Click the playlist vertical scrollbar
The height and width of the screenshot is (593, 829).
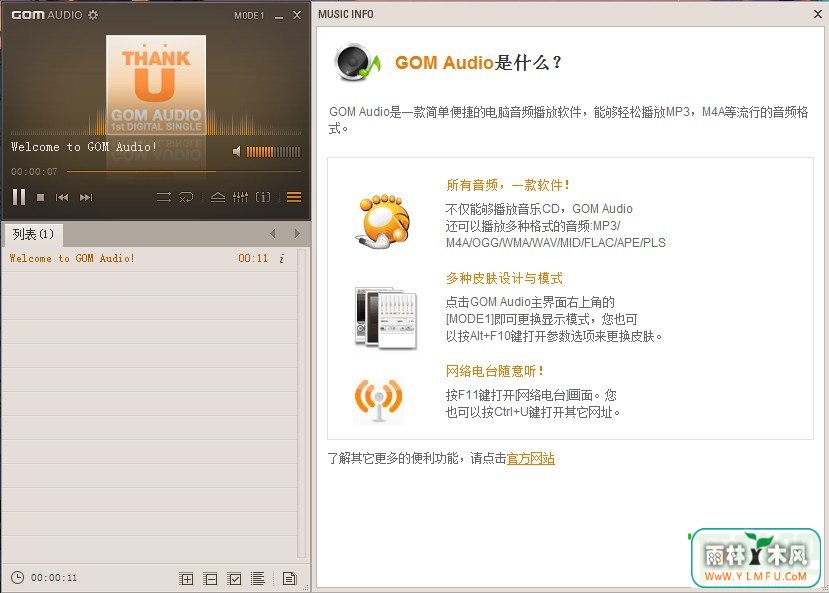[302, 403]
